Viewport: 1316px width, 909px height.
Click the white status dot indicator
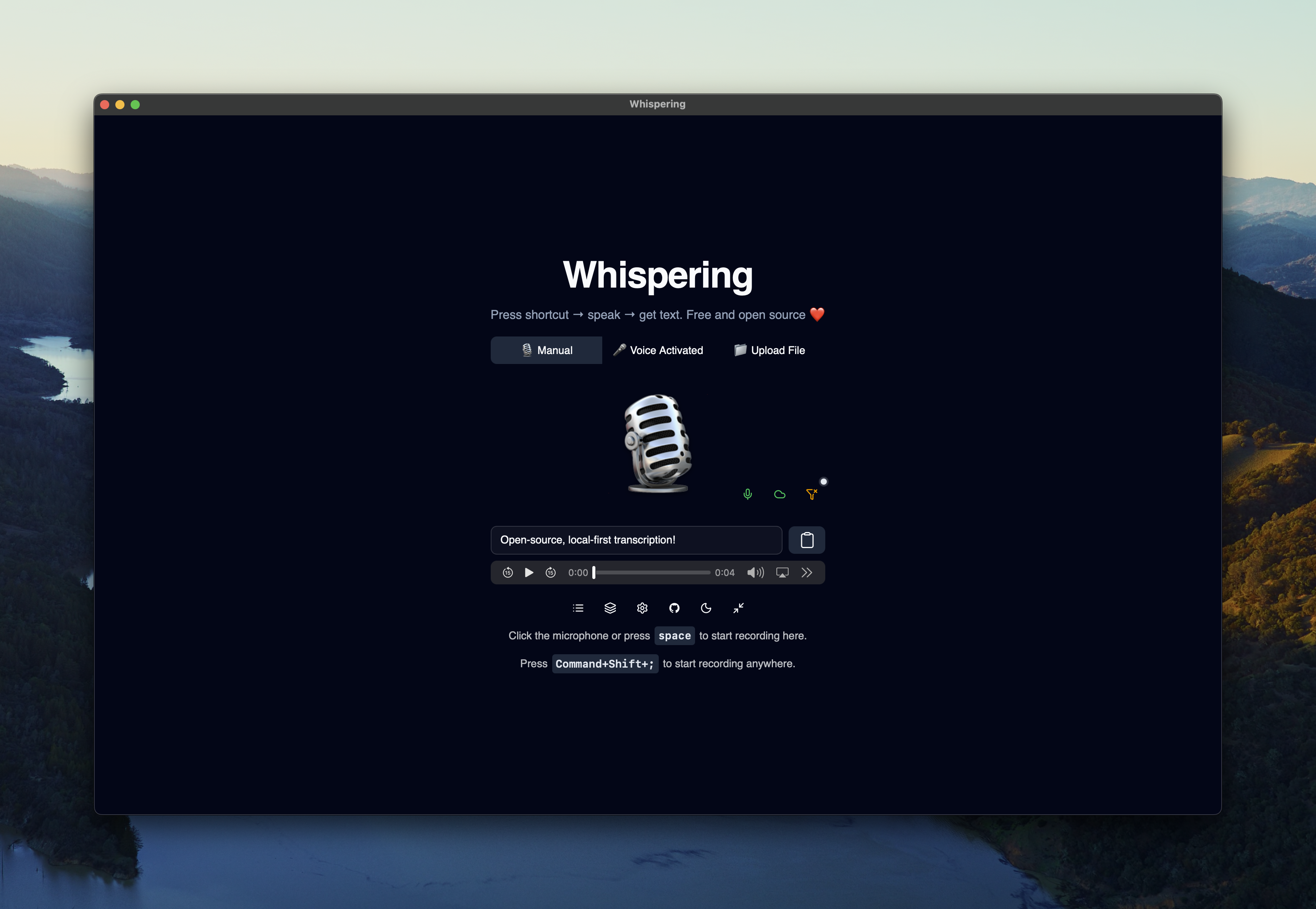(823, 481)
